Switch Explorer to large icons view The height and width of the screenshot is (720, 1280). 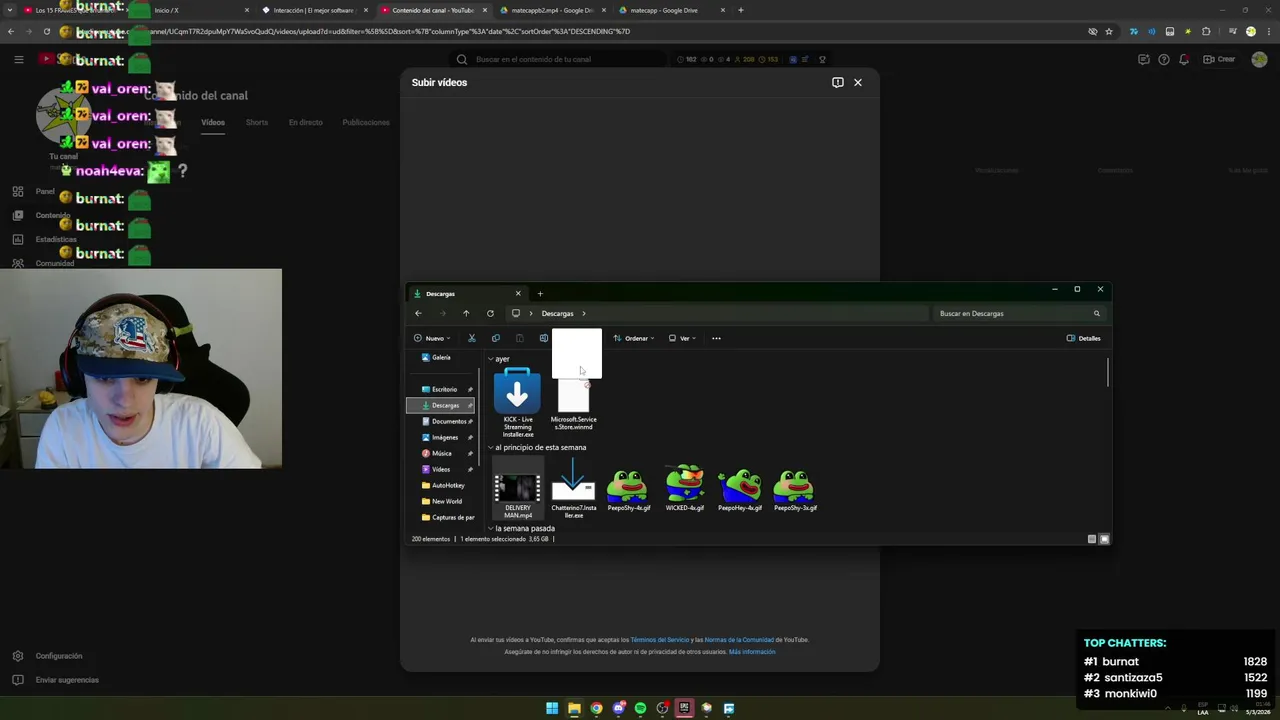pyautogui.click(x=1104, y=539)
